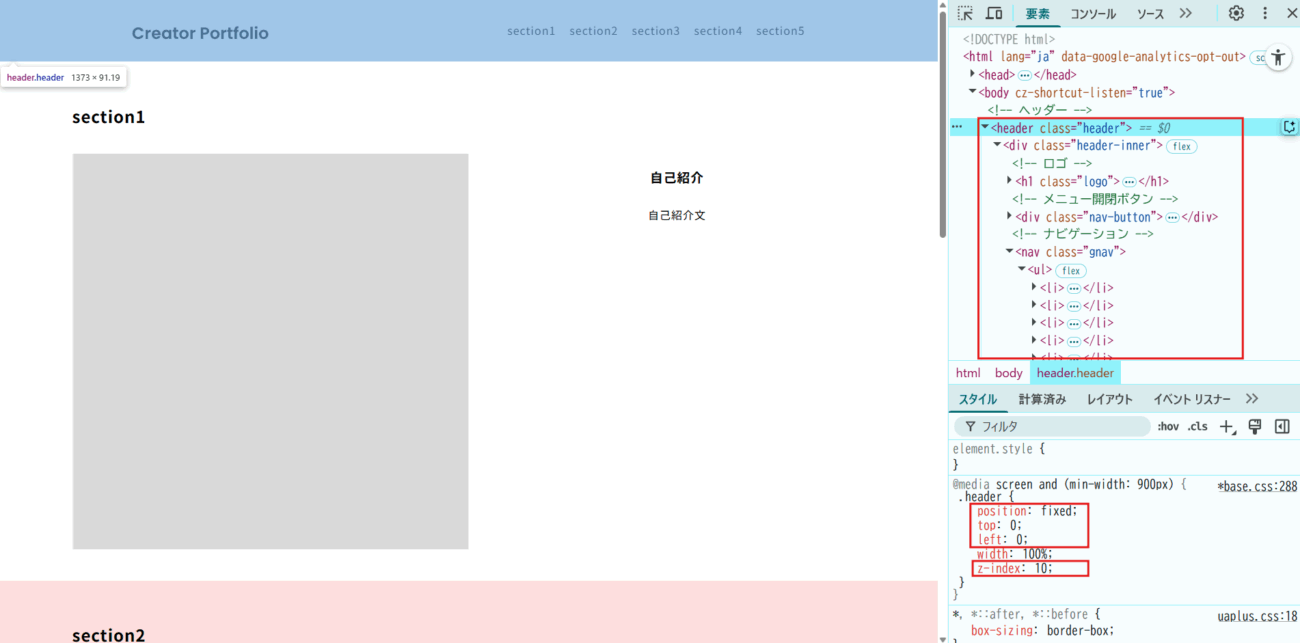The height and width of the screenshot is (643, 1300).
Task: Collapse the header-inner div node
Action: click(997, 145)
